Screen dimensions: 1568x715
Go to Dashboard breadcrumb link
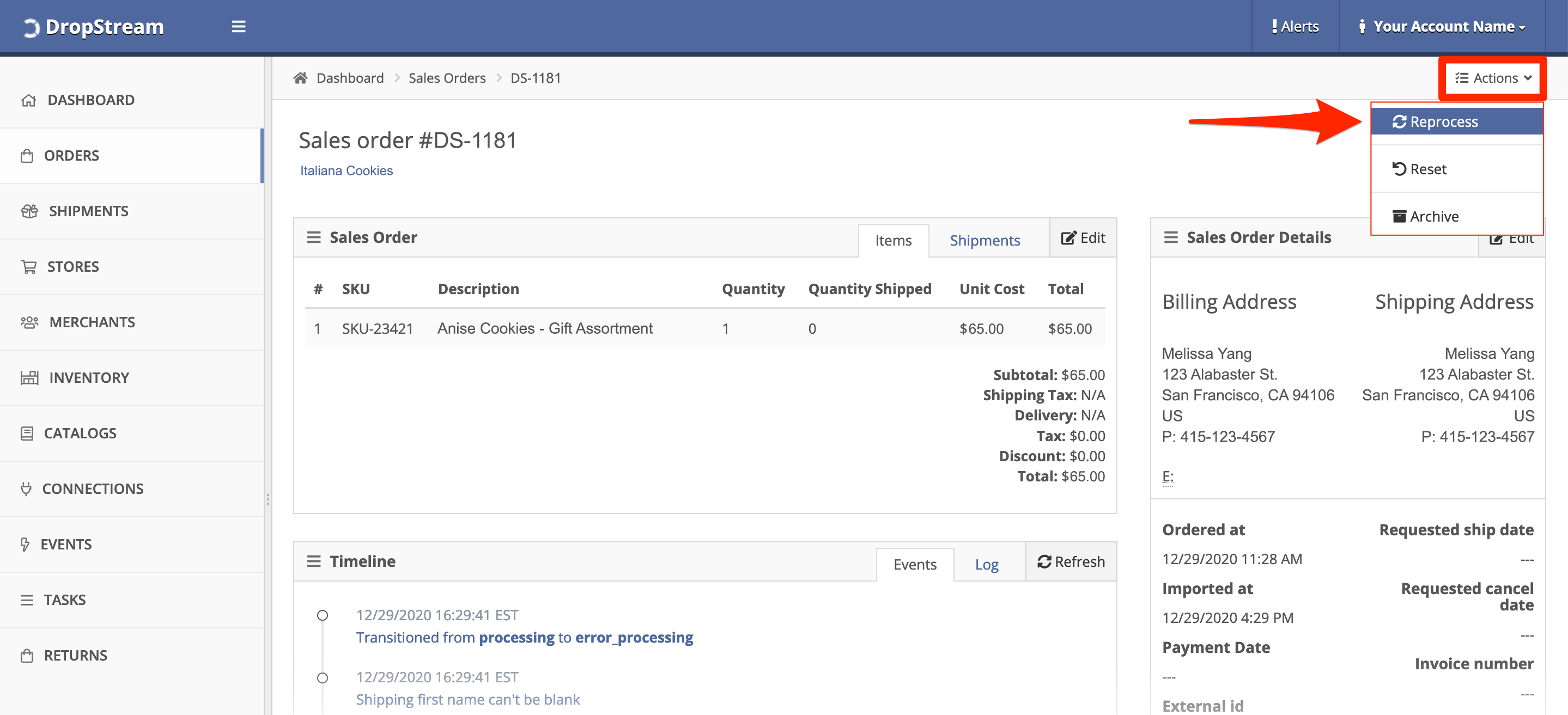(x=350, y=78)
